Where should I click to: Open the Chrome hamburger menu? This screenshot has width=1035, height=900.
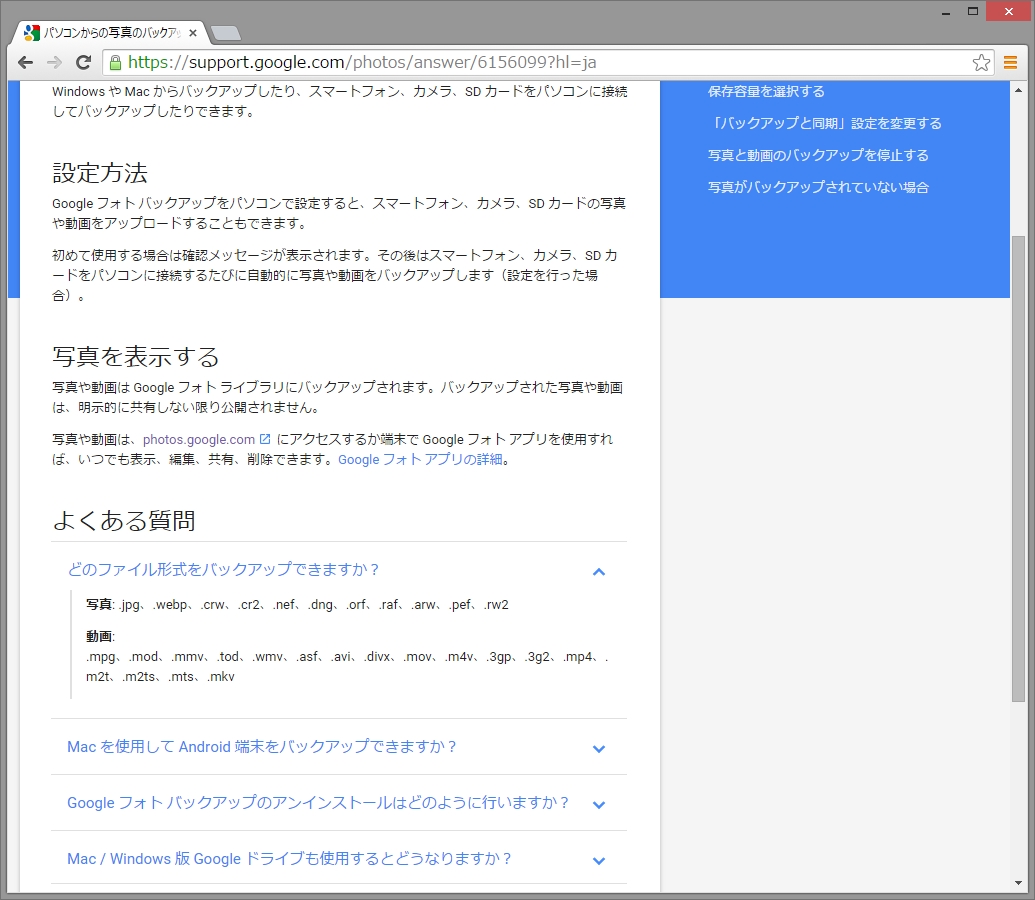click(x=1010, y=63)
